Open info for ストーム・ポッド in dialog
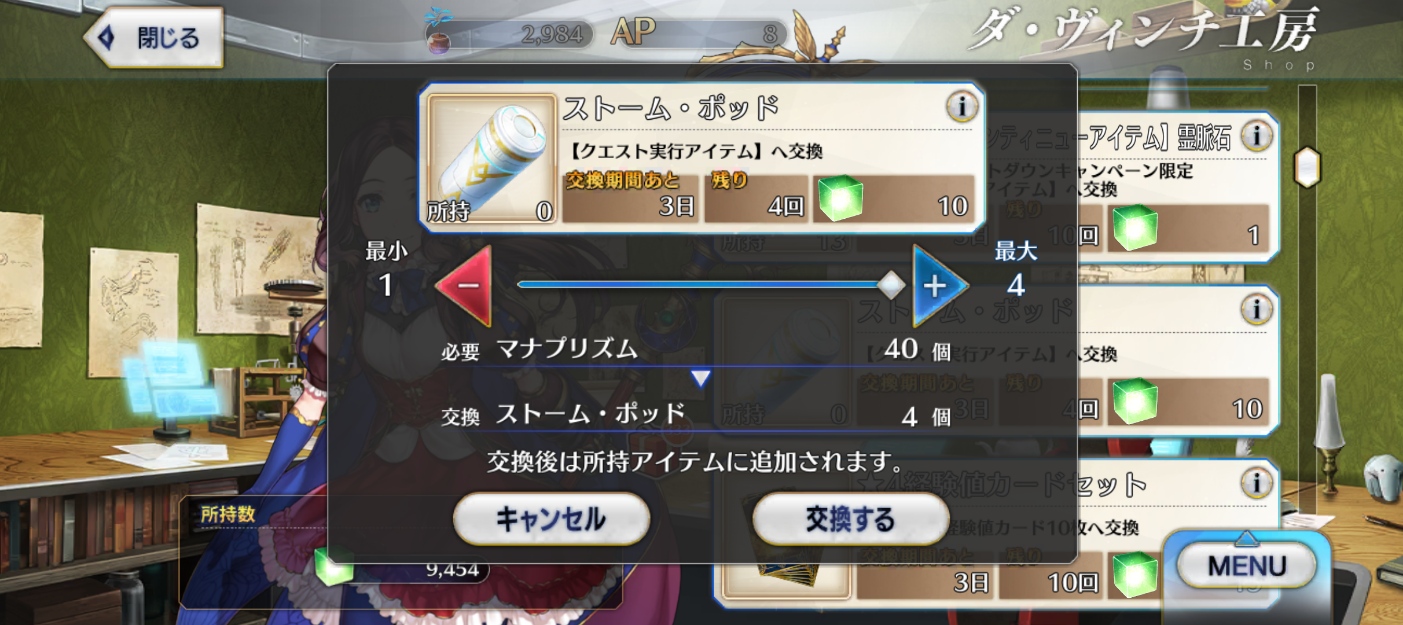 pos(961,106)
